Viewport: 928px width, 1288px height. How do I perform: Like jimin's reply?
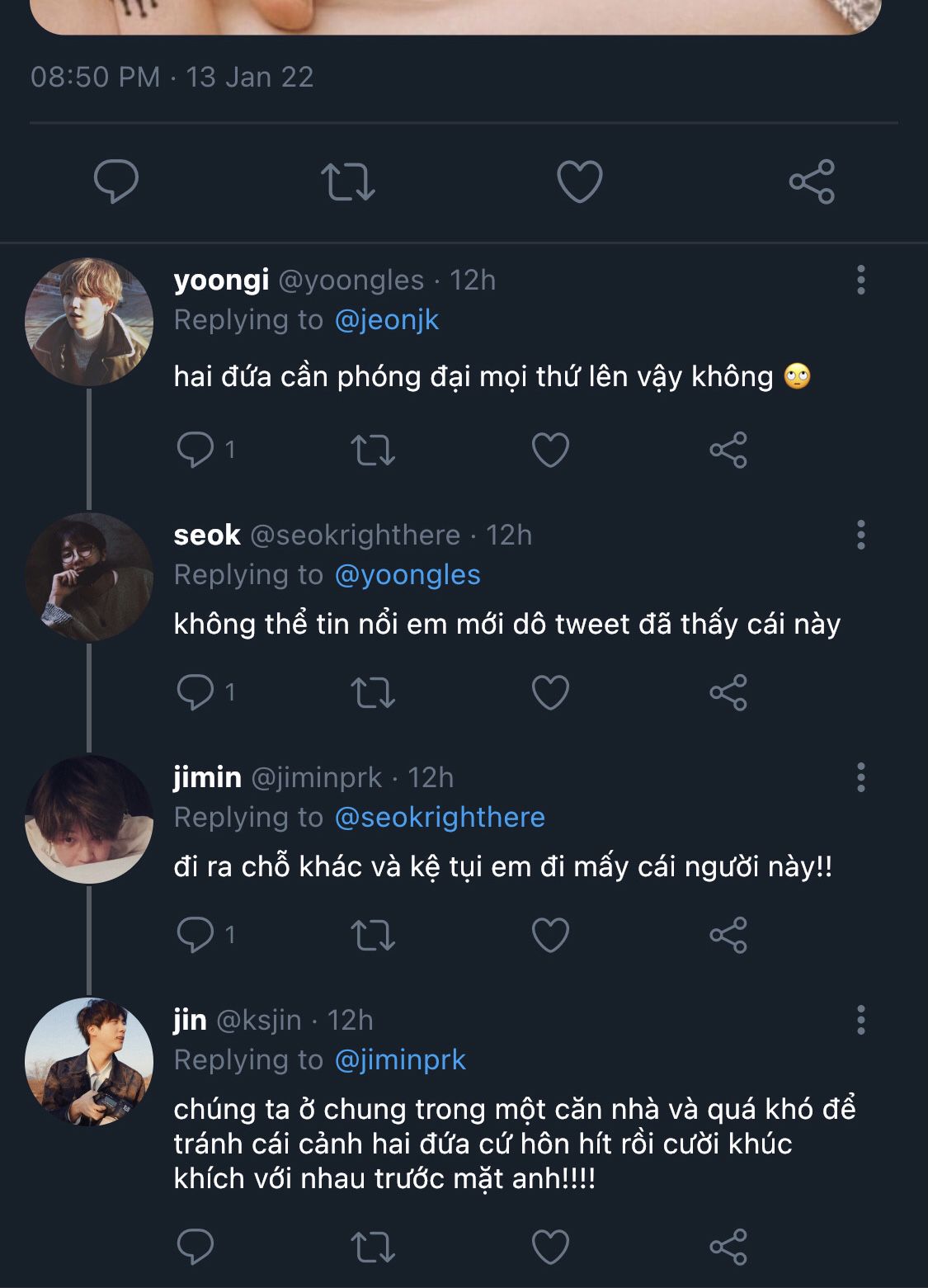[550, 935]
